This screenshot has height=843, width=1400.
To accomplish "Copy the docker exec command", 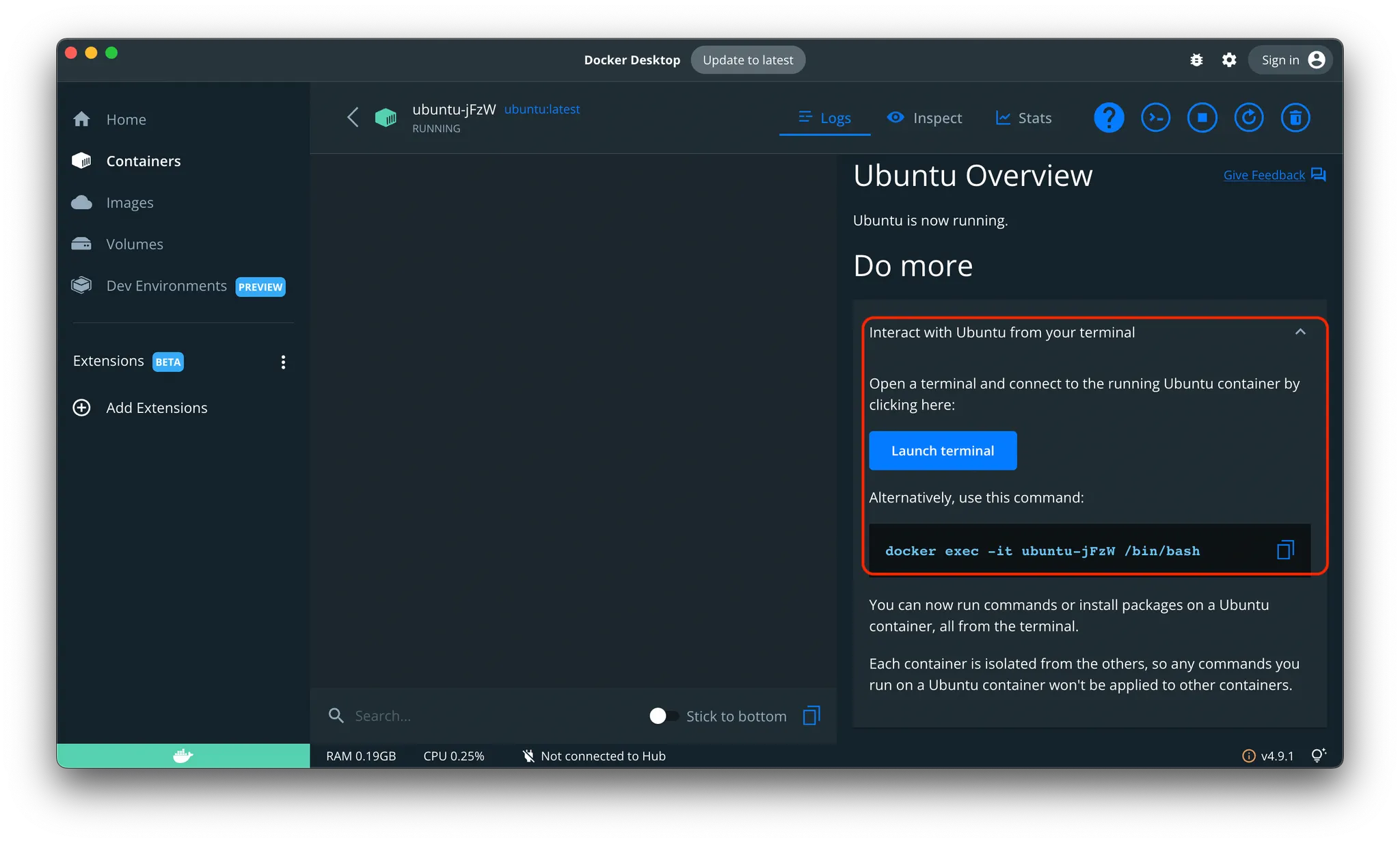I will (1285, 550).
